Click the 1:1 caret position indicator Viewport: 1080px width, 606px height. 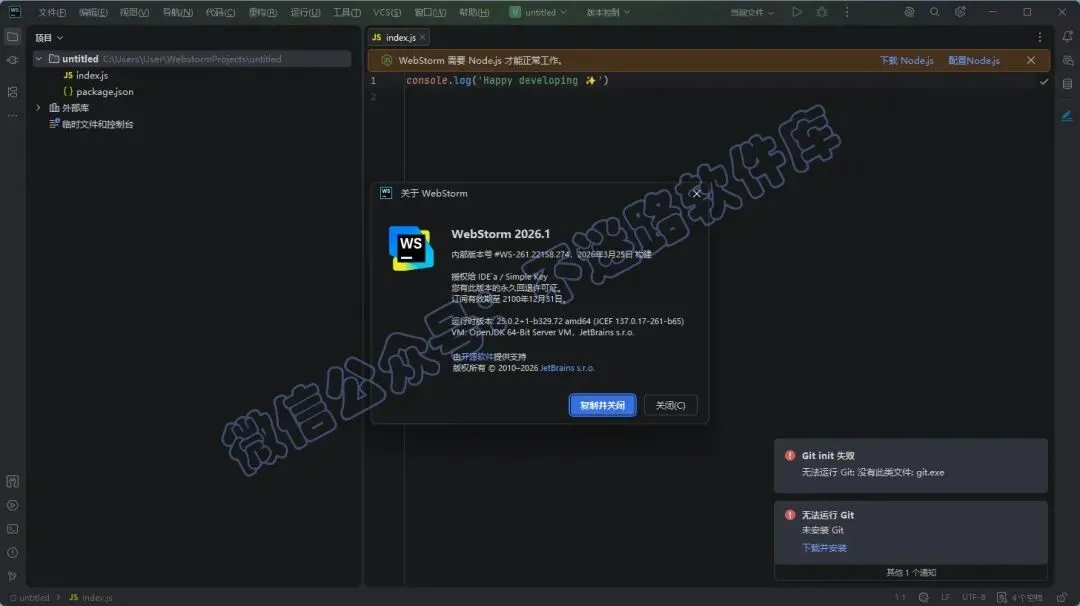[900, 597]
